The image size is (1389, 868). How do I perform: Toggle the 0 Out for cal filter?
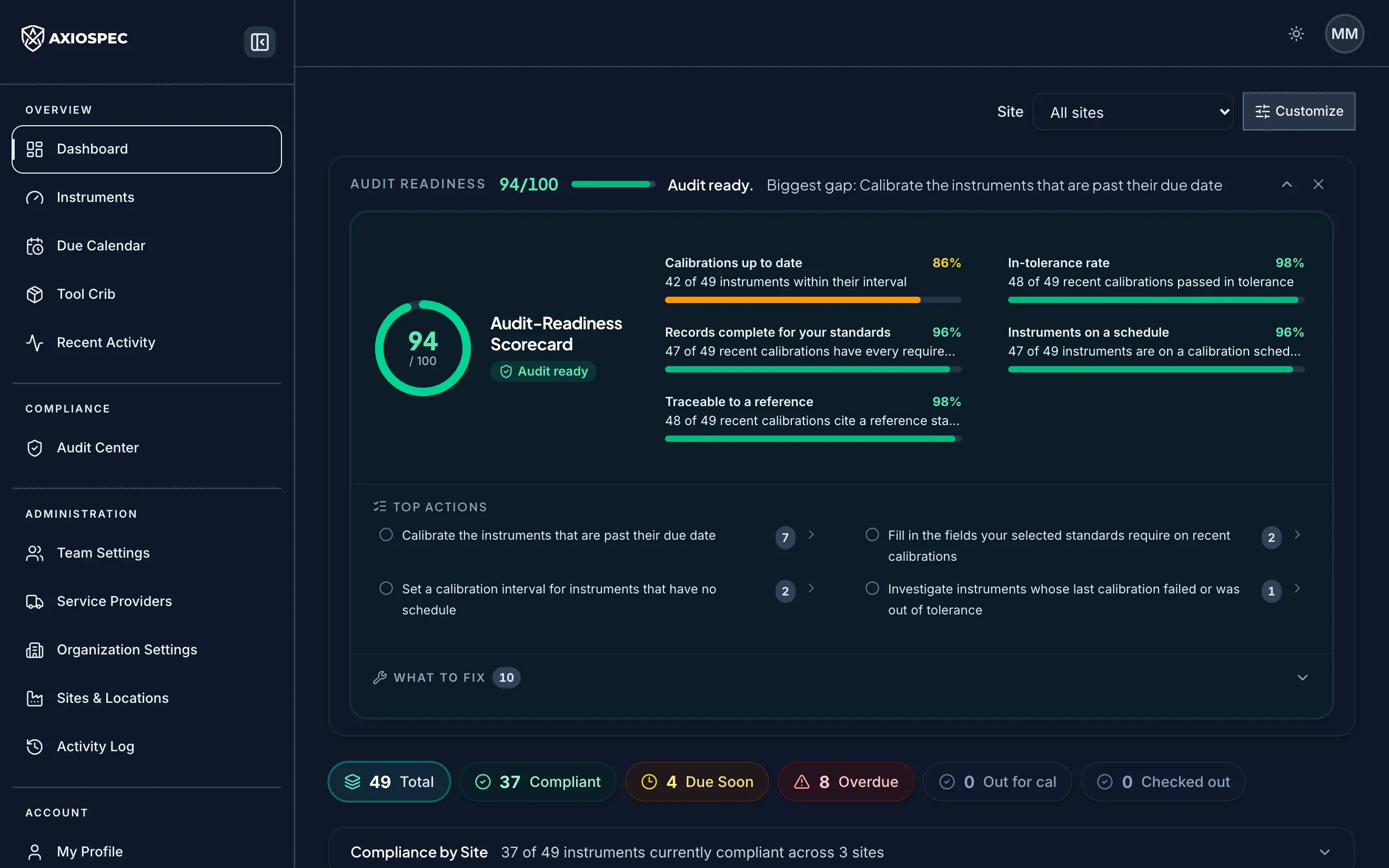(x=997, y=782)
